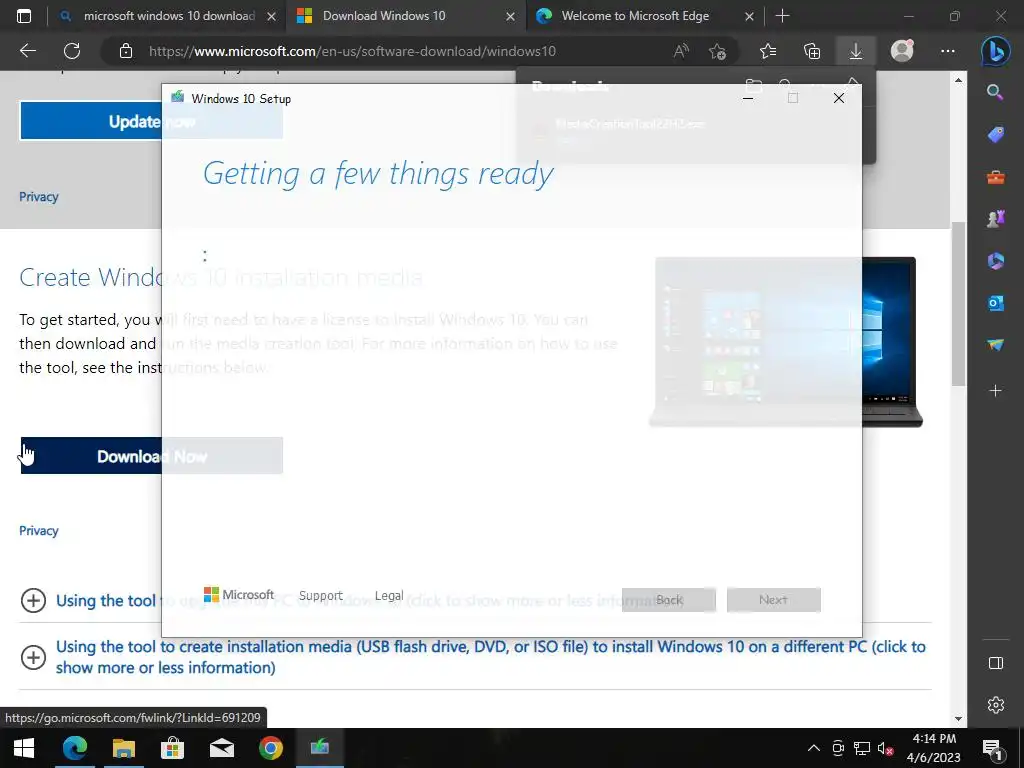Go back using the browser back arrow
This screenshot has height=768, width=1024.
(x=27, y=51)
